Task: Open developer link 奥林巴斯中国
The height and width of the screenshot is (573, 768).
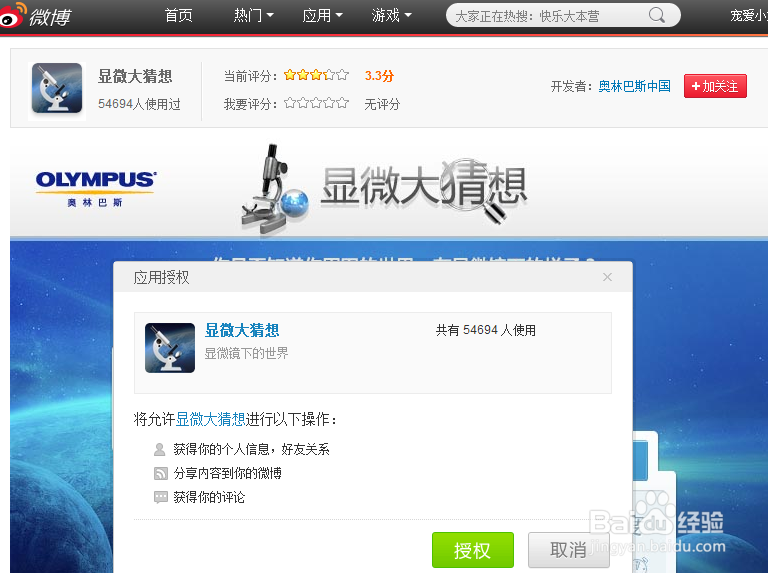Action: (x=634, y=86)
